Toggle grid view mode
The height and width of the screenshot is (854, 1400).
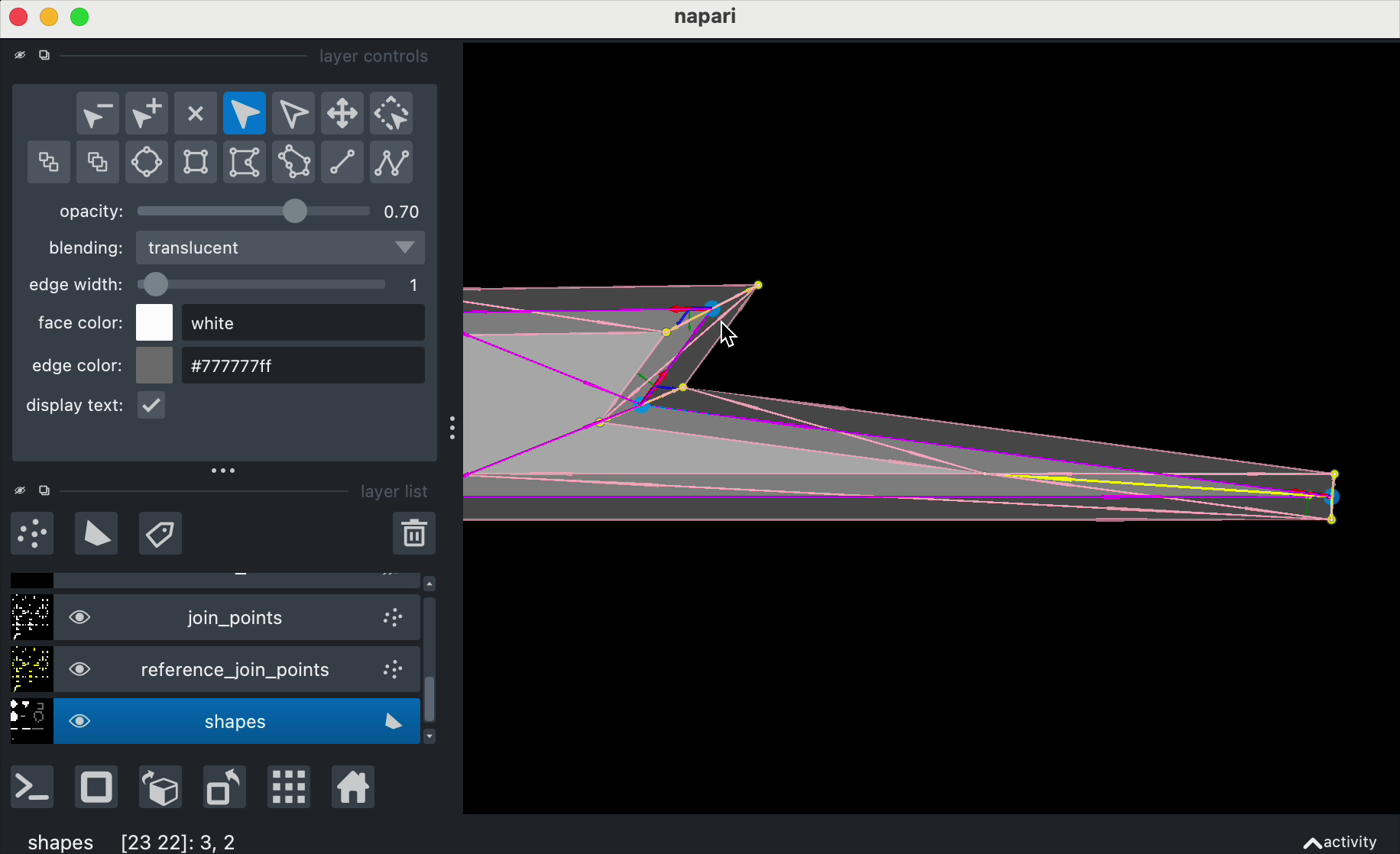pos(288,787)
